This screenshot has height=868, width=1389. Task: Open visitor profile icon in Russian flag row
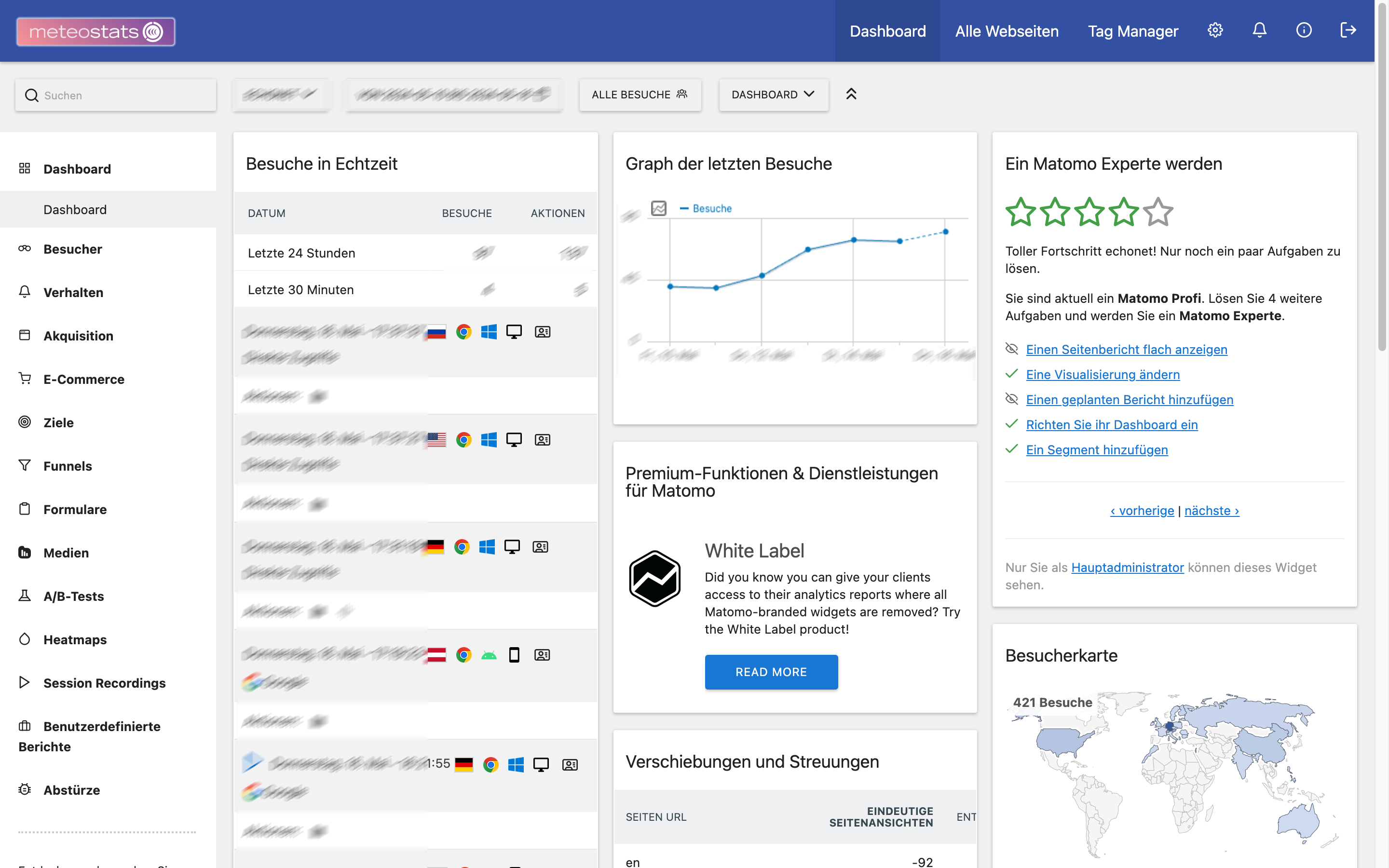543,332
